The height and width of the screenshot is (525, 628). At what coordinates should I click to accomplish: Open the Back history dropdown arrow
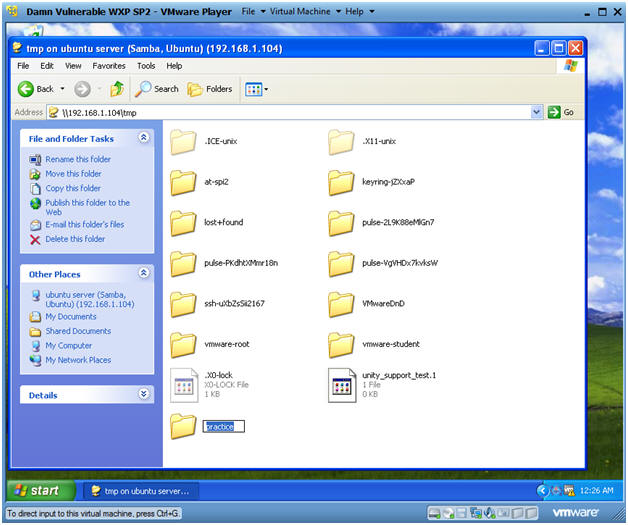[x=62, y=89]
